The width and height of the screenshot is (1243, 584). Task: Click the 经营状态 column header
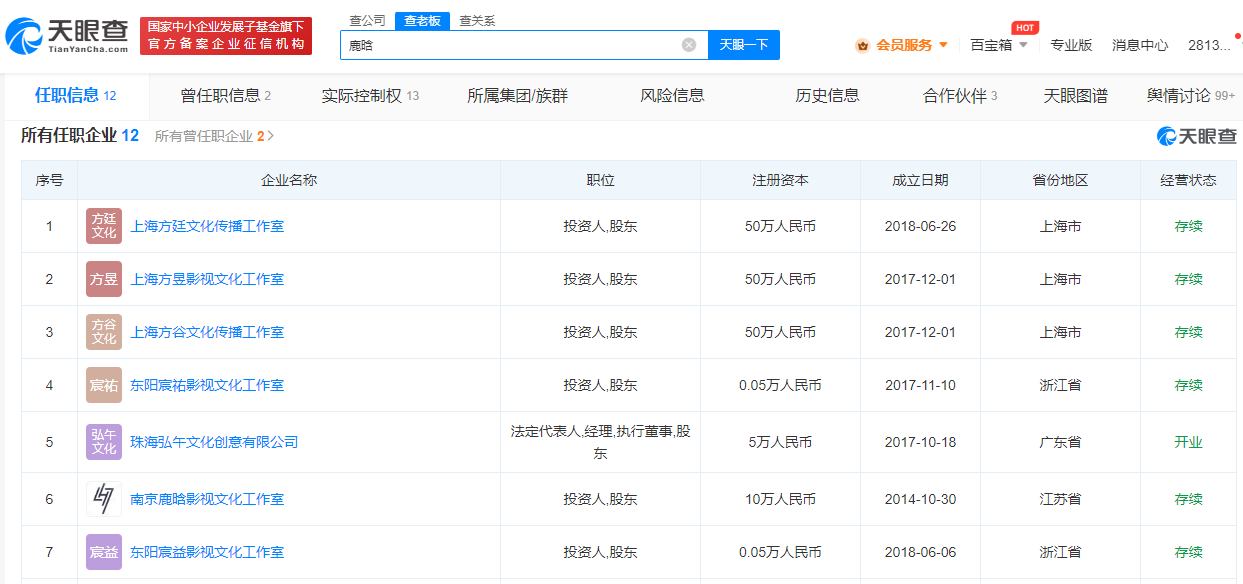coord(1188,180)
